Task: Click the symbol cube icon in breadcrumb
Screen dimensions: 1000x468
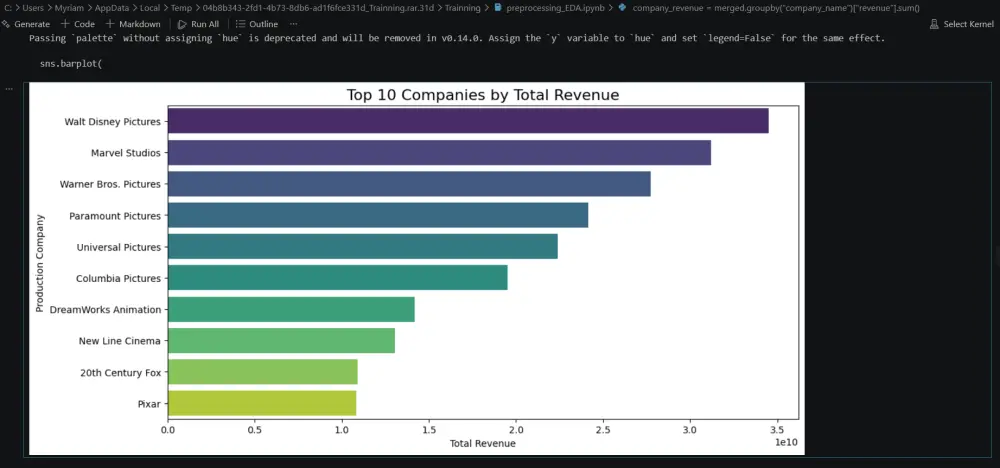Action: [622, 8]
